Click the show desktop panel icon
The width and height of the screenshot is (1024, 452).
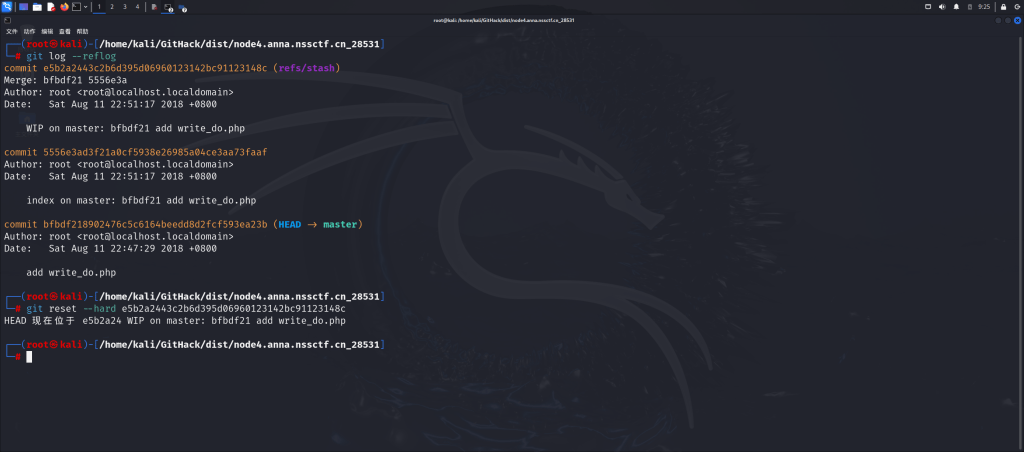[24, 7]
